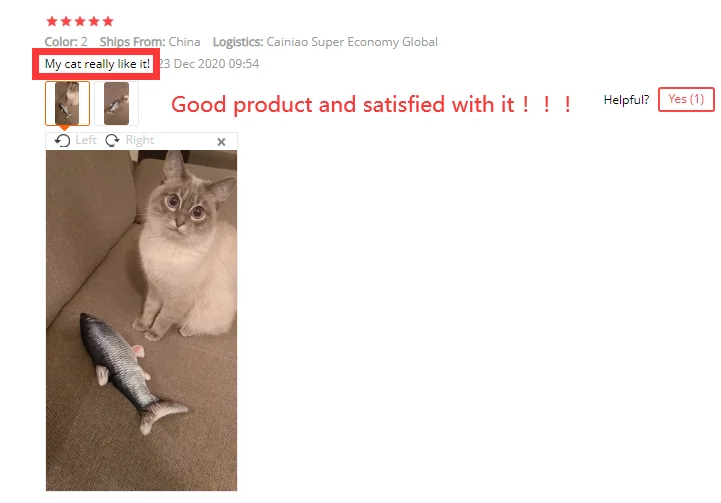Click the rotate left arrow icon

tap(62, 140)
